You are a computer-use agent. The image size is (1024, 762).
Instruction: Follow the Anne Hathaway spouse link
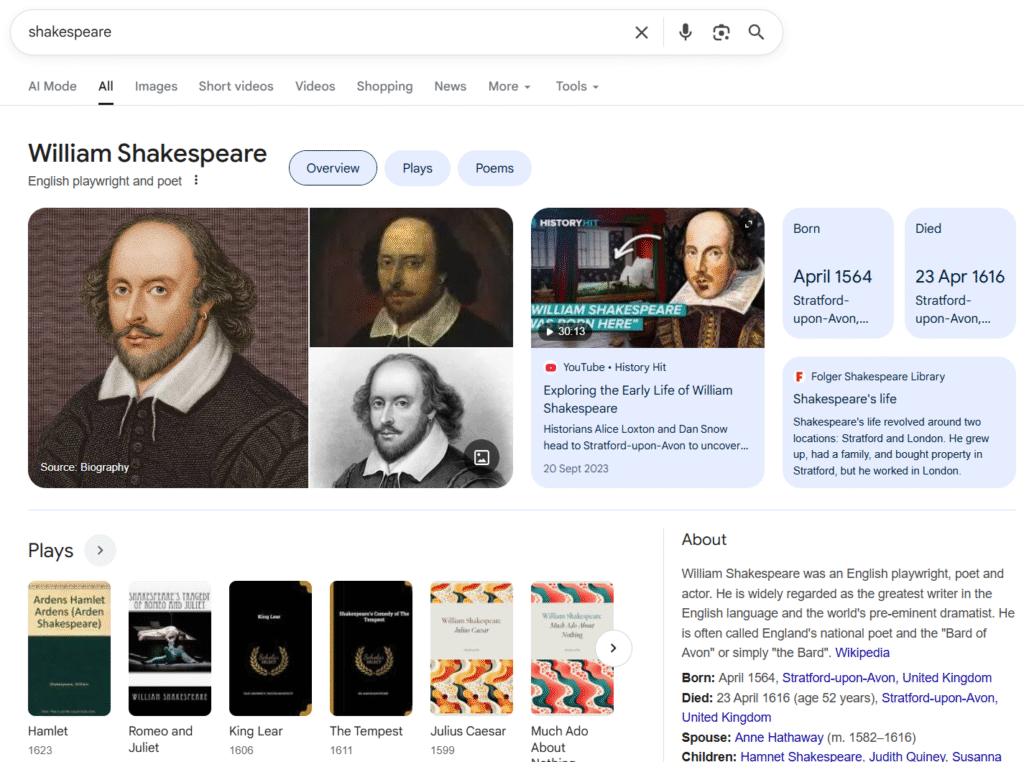point(779,737)
